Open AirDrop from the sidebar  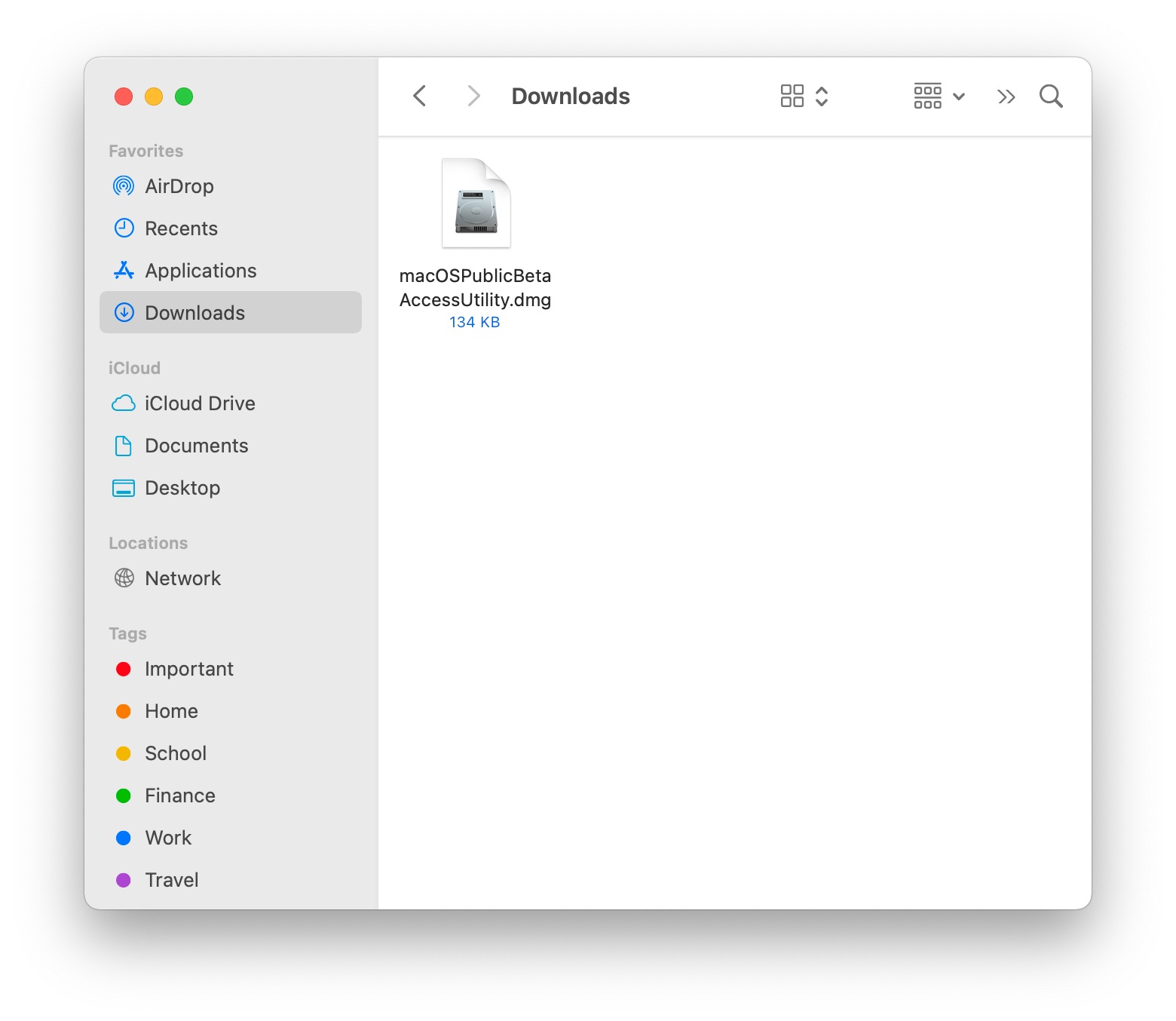pos(179,186)
